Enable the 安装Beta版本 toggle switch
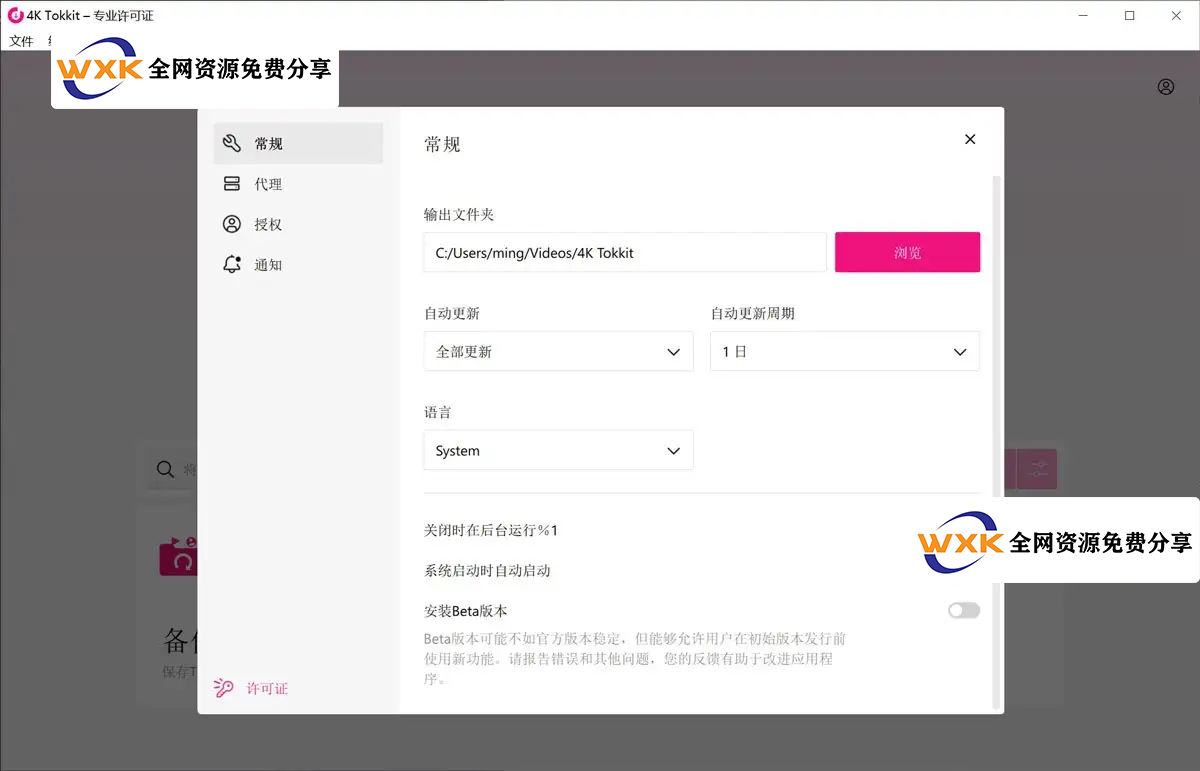This screenshot has width=1200, height=771. (x=964, y=610)
